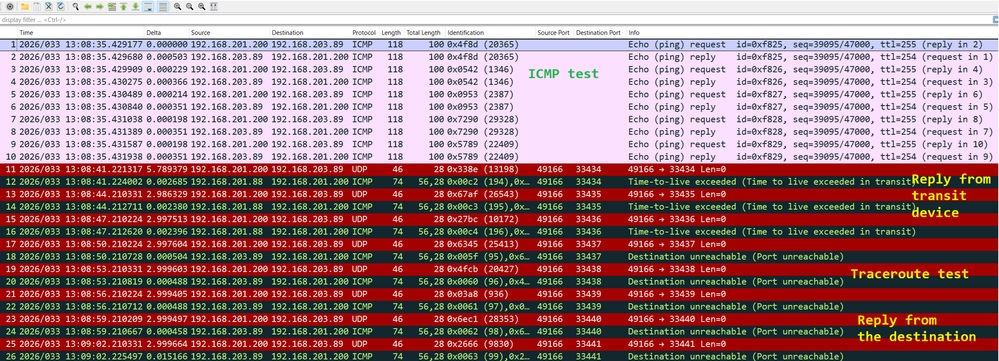Sort by the Destination column header

(310, 32)
